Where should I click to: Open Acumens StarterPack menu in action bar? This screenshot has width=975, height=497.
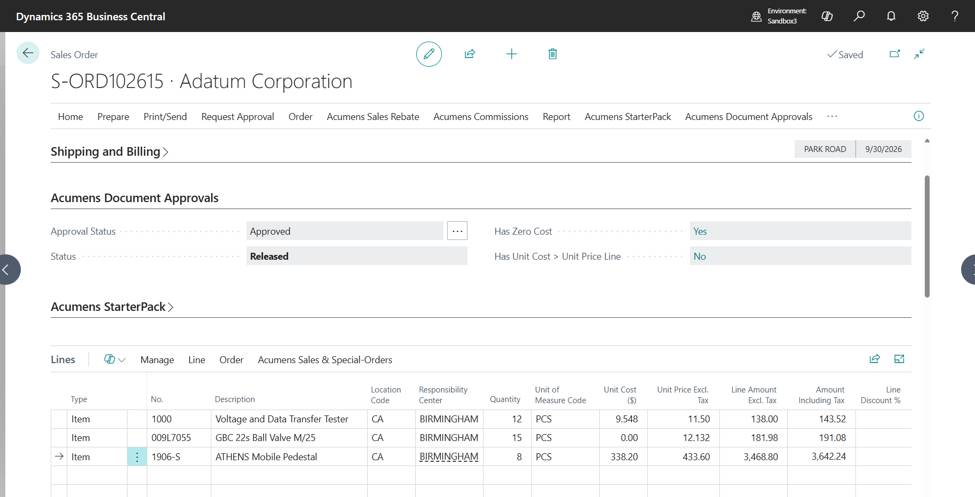click(627, 116)
